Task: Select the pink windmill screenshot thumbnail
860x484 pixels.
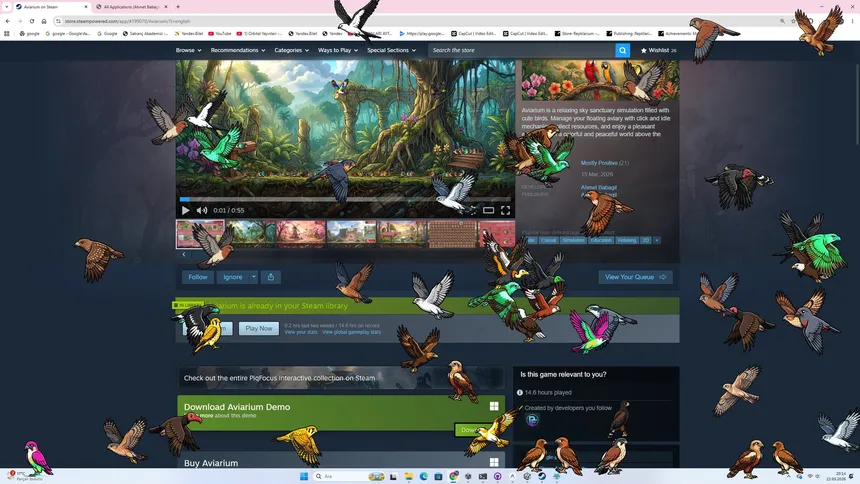Action: click(301, 234)
